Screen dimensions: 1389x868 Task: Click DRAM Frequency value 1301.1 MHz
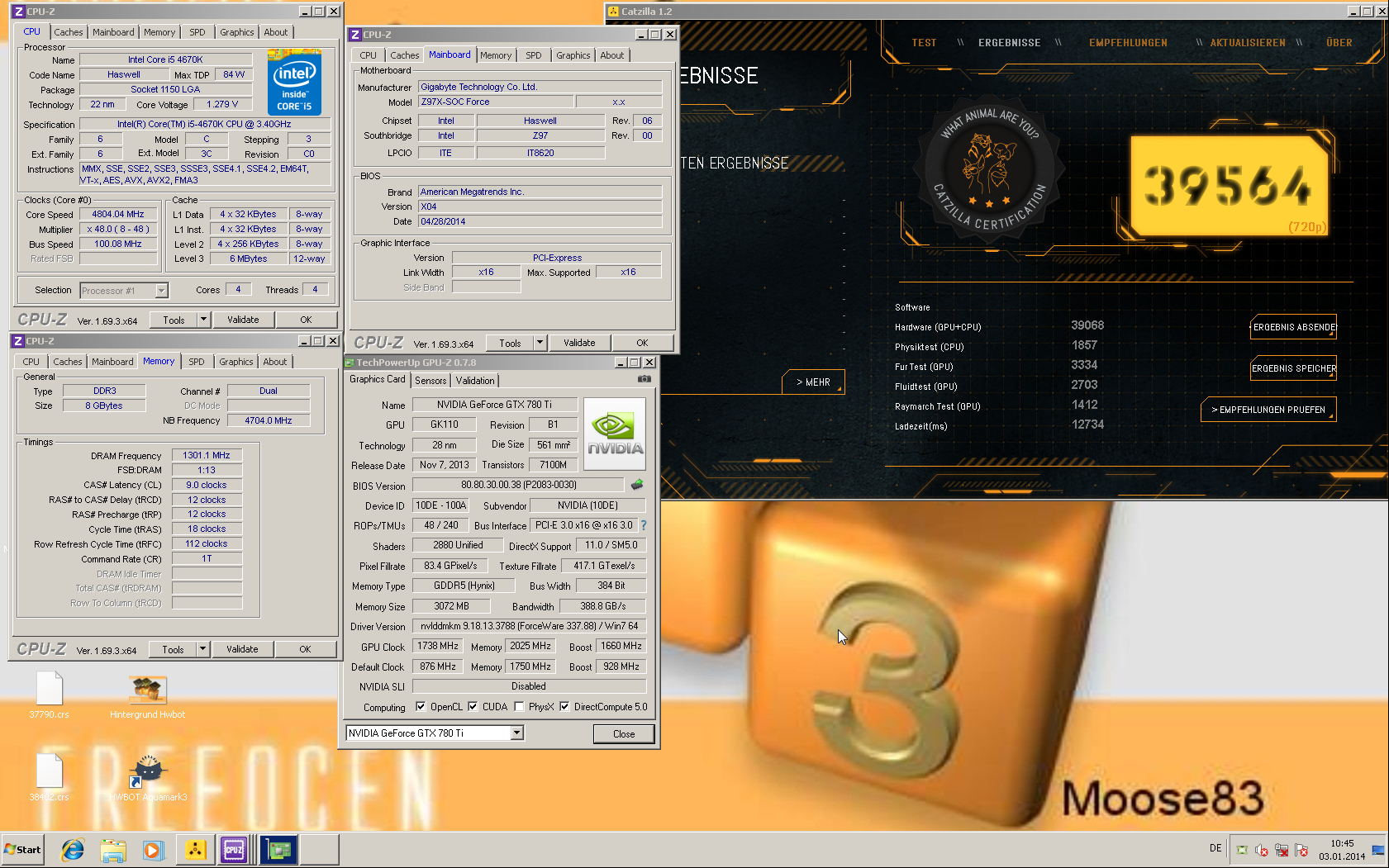pos(207,455)
